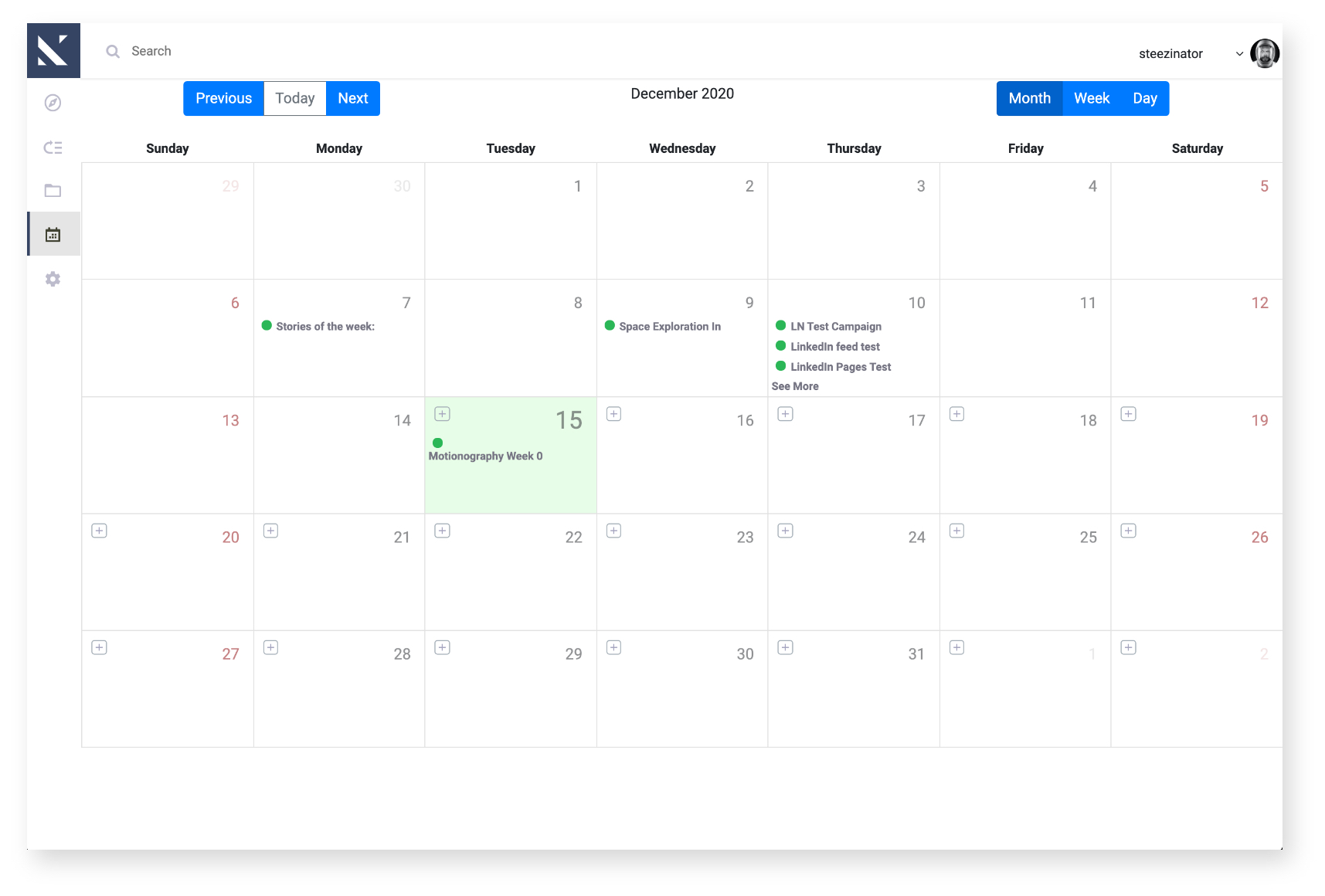Click the user avatar photo

coord(1265,53)
